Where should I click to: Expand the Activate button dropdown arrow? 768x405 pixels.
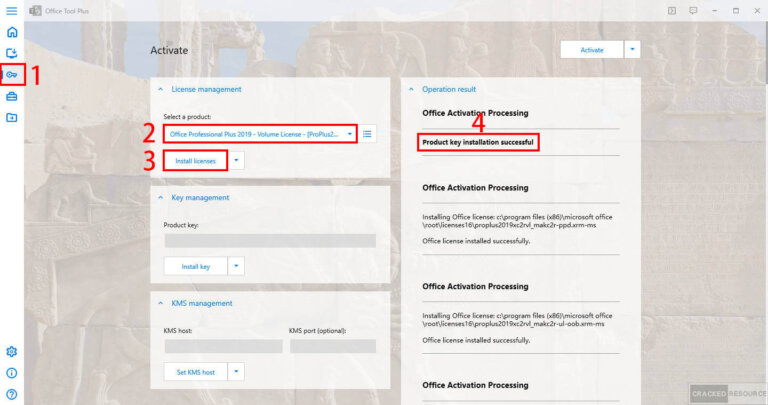tap(632, 49)
